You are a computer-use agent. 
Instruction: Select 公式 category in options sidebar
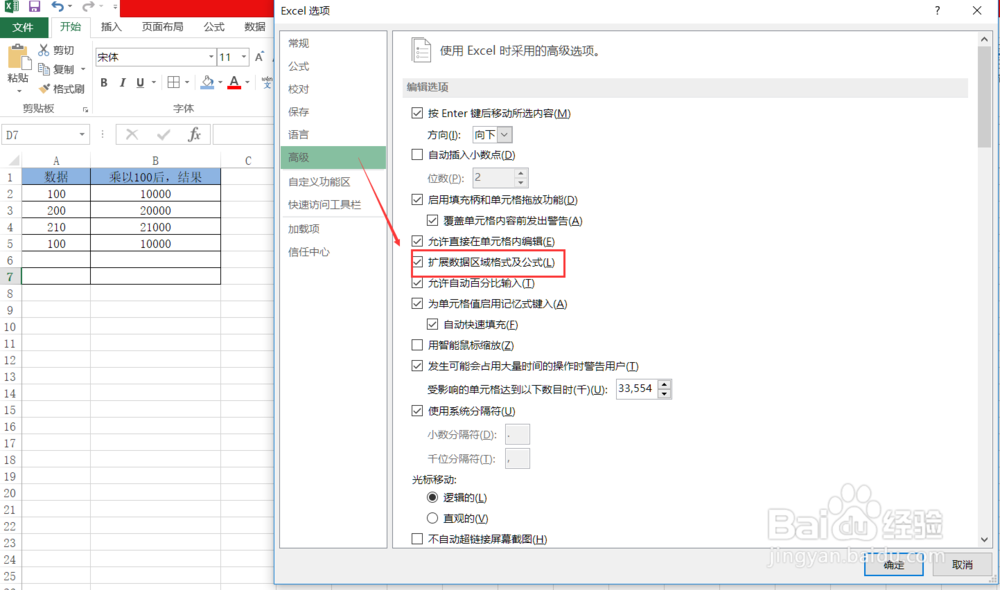click(333, 66)
